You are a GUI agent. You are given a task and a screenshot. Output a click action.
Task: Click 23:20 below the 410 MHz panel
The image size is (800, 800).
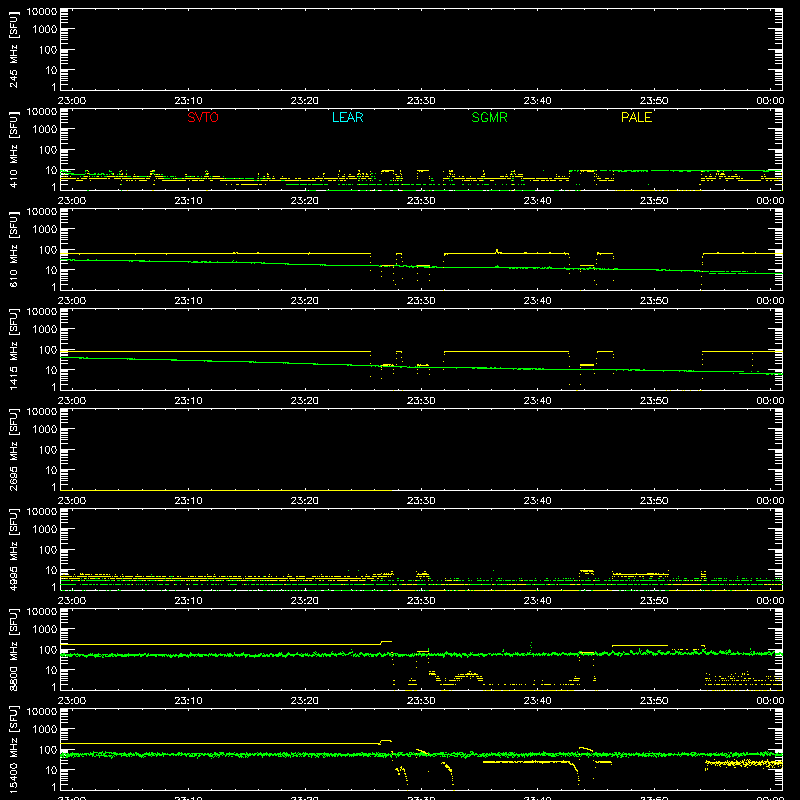point(305,201)
